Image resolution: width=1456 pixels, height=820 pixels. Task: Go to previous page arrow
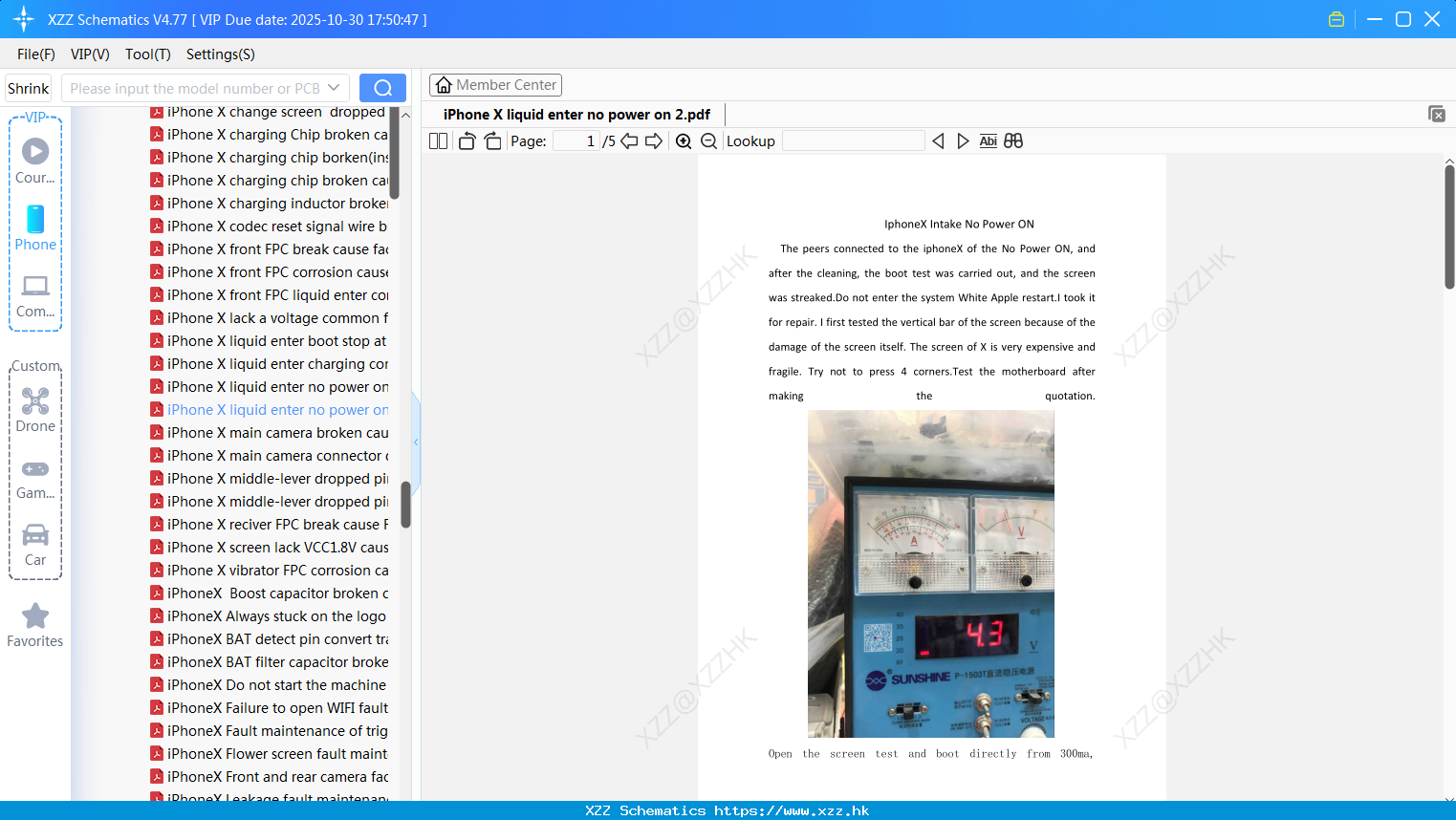point(629,140)
